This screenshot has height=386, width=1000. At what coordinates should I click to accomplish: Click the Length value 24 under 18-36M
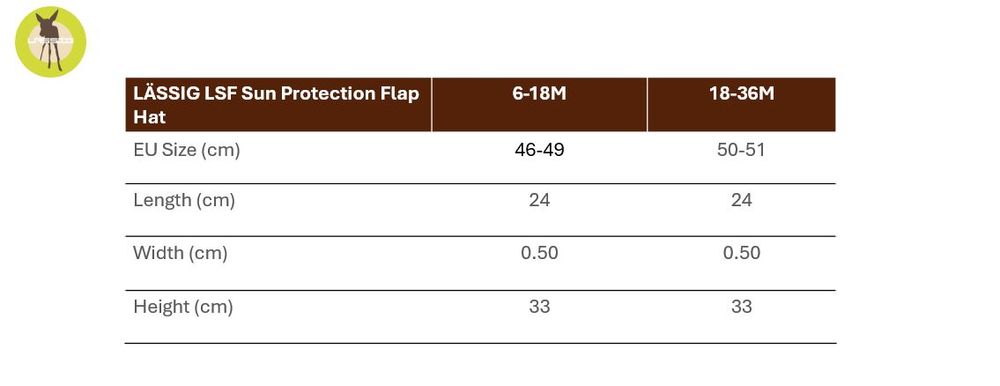pos(741,200)
